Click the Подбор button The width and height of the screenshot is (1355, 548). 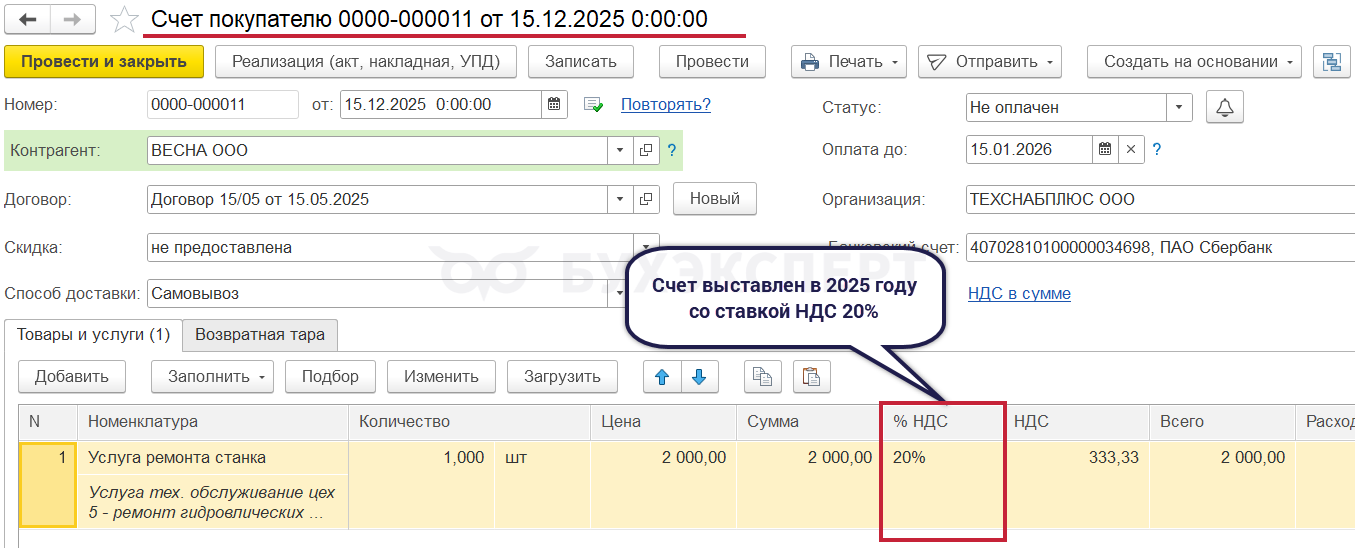(330, 377)
